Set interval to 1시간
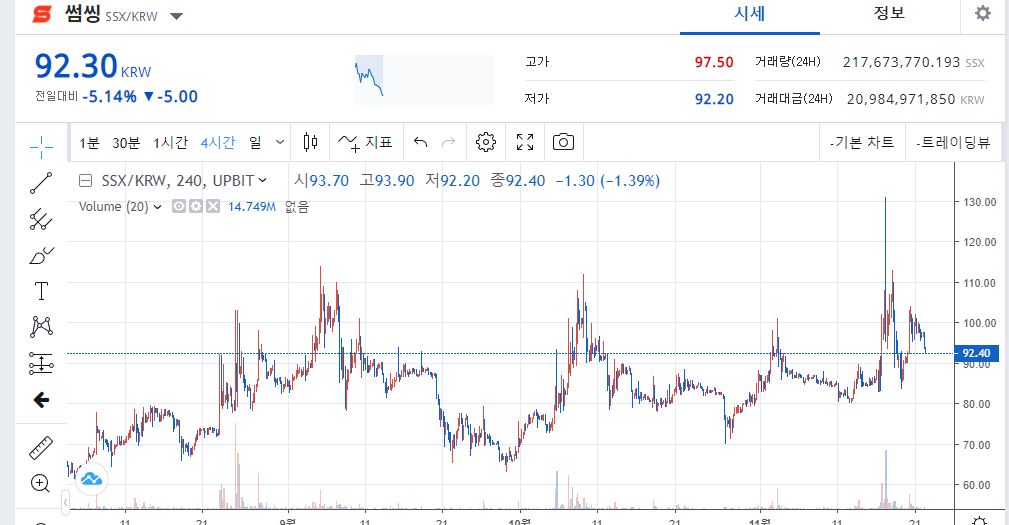Image resolution: width=1009 pixels, height=525 pixels. 170,143
